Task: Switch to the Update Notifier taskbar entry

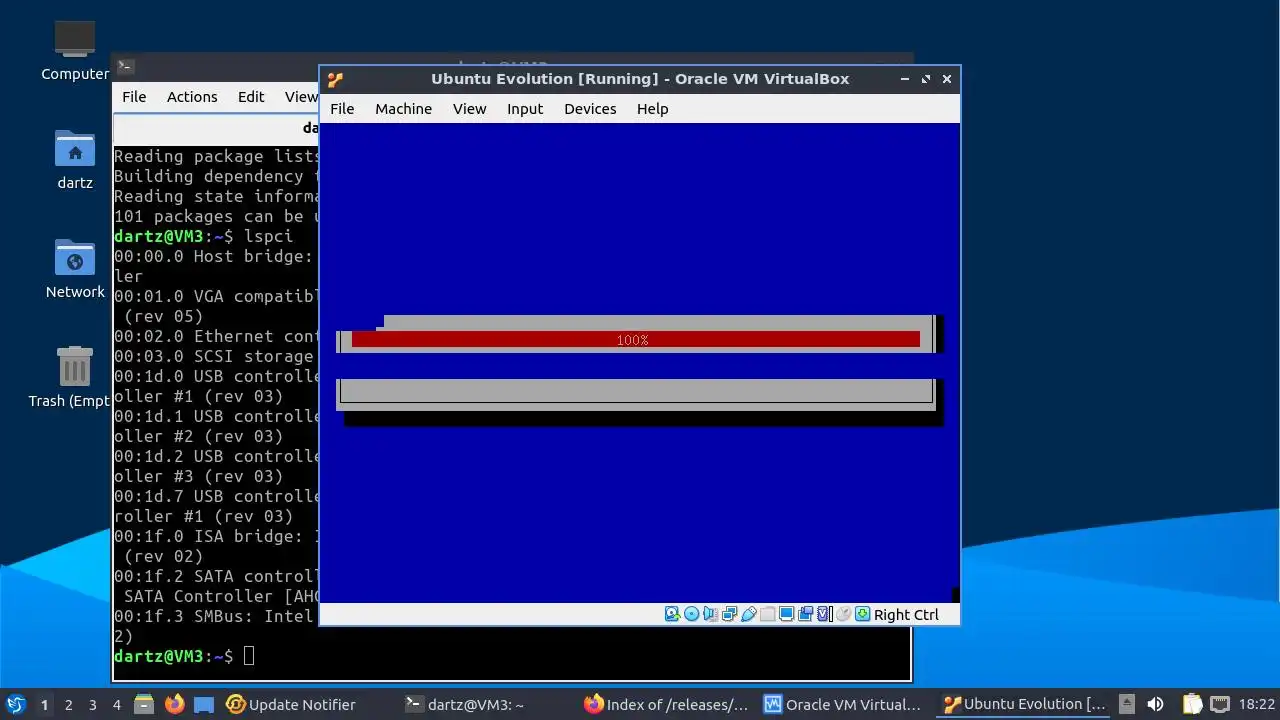Action: click(x=291, y=704)
